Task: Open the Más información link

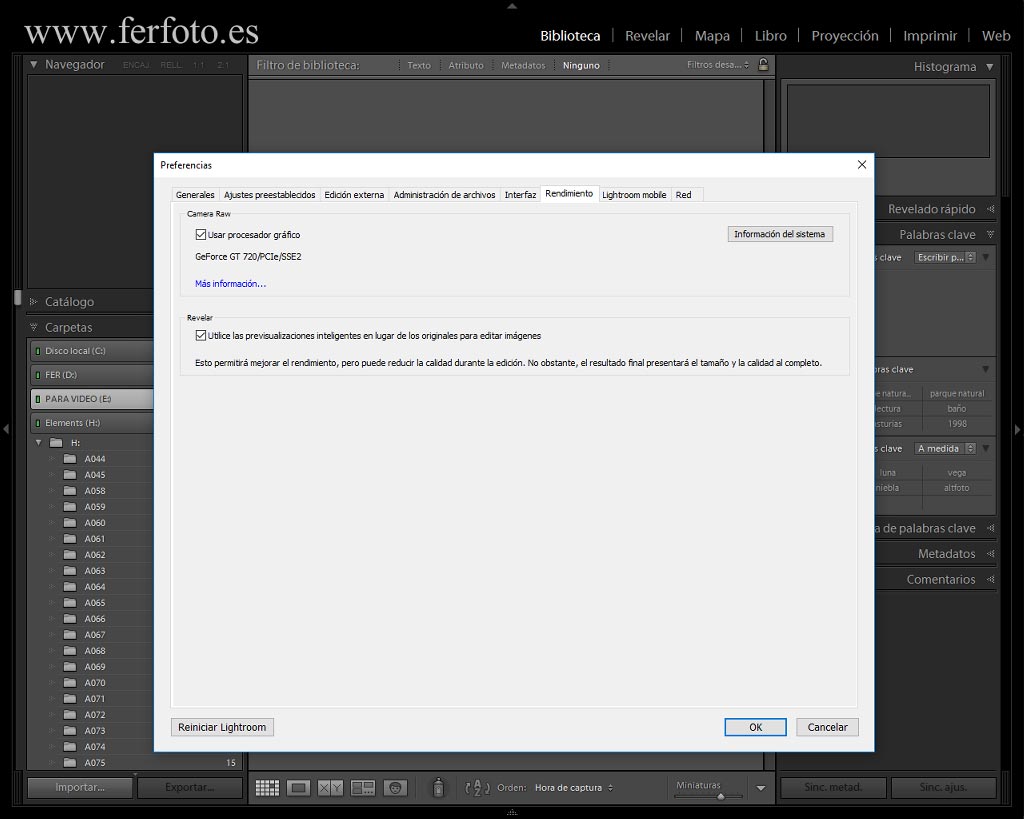Action: (x=230, y=283)
